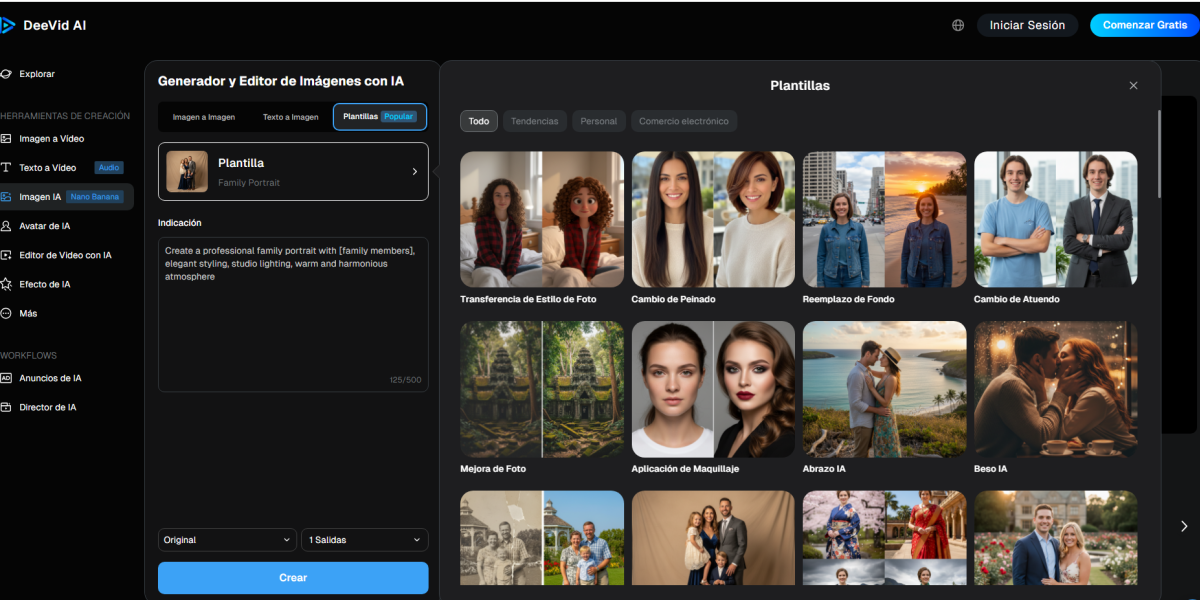Open the Más menu icon

pos(7,313)
